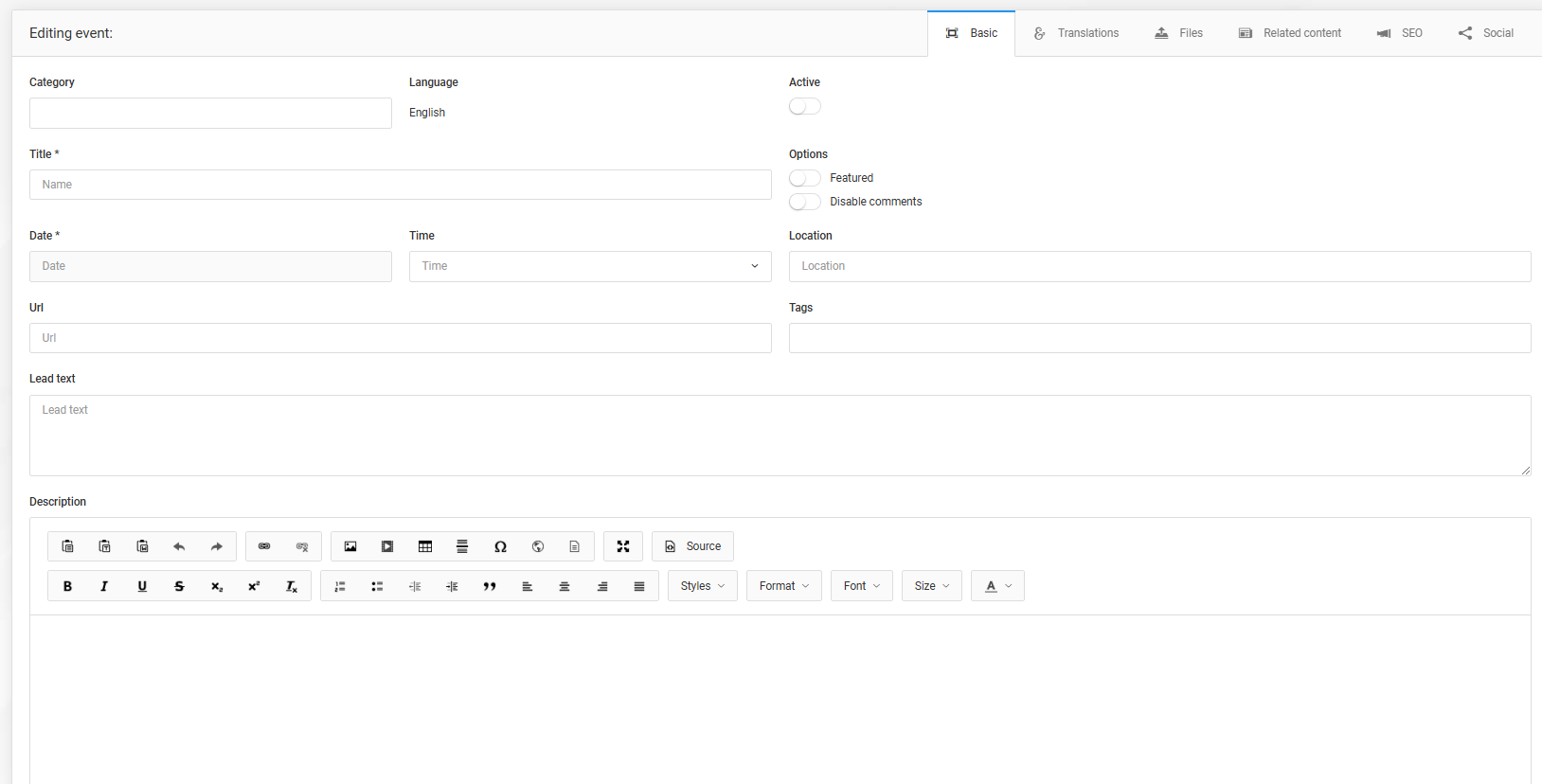1542x784 pixels.
Task: Insert a table into the description
Action: click(x=425, y=546)
